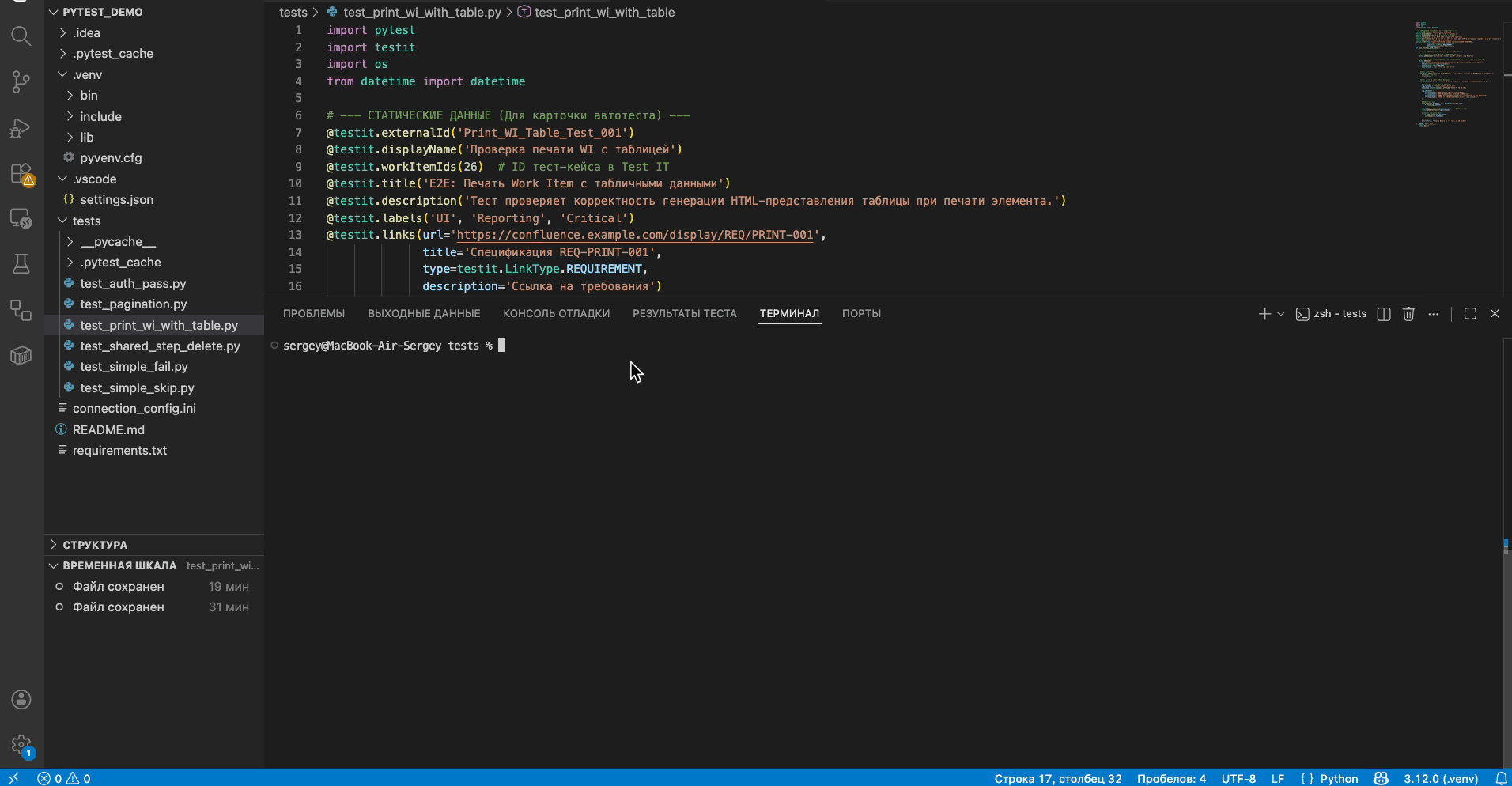Select Python interpreter 3.12.0 (.venv)
This screenshot has width=1512, height=786.
click(1440, 778)
